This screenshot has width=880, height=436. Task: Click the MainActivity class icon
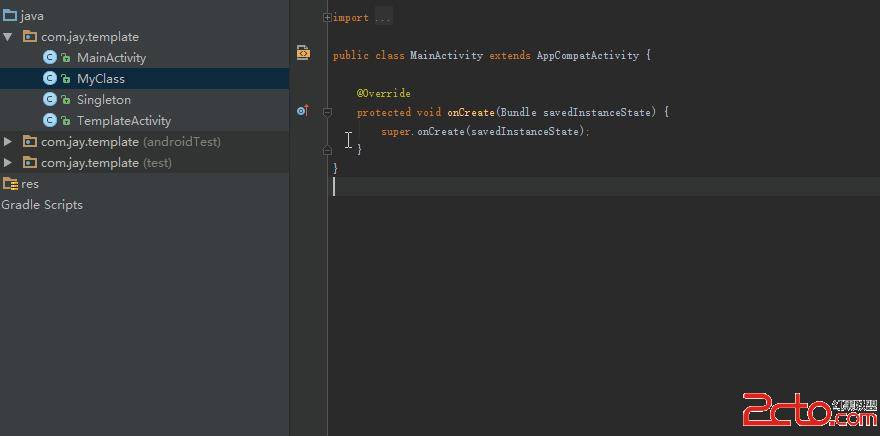[50, 57]
